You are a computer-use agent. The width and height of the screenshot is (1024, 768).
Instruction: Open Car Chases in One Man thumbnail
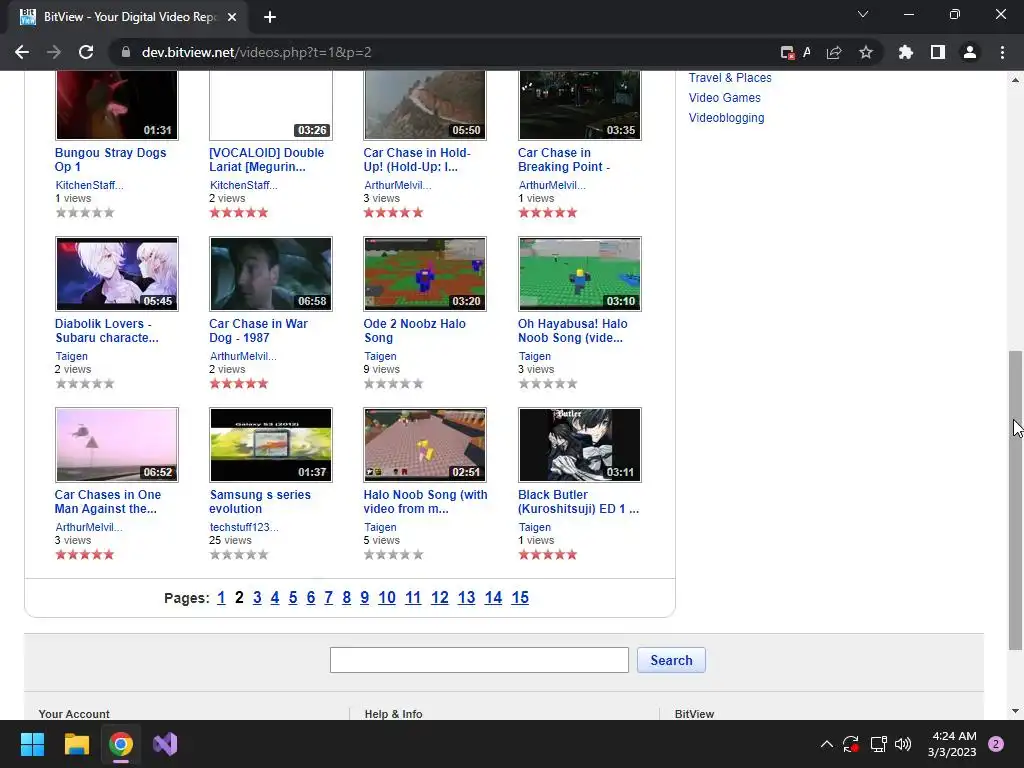(117, 445)
